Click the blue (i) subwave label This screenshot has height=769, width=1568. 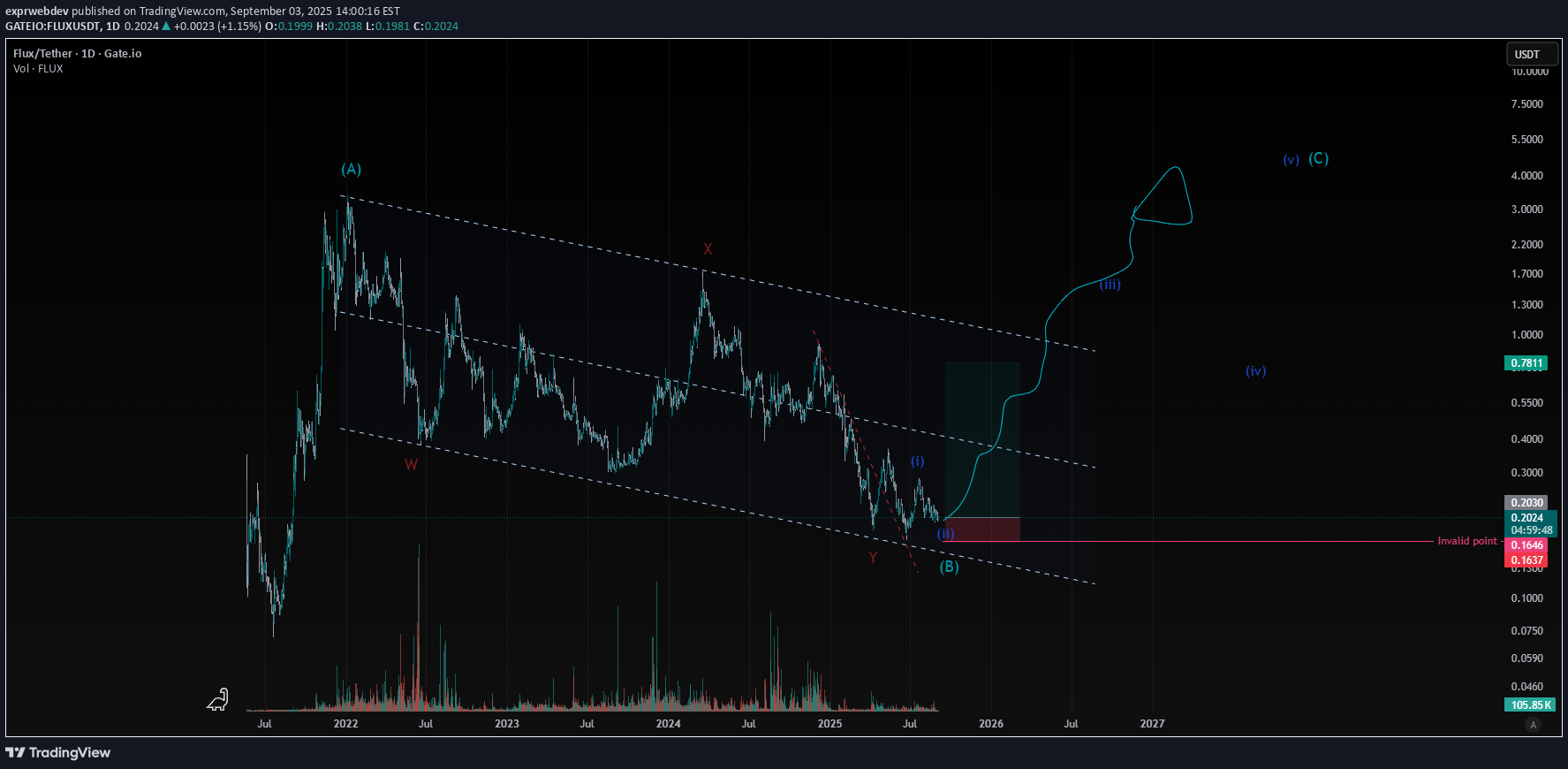point(918,461)
